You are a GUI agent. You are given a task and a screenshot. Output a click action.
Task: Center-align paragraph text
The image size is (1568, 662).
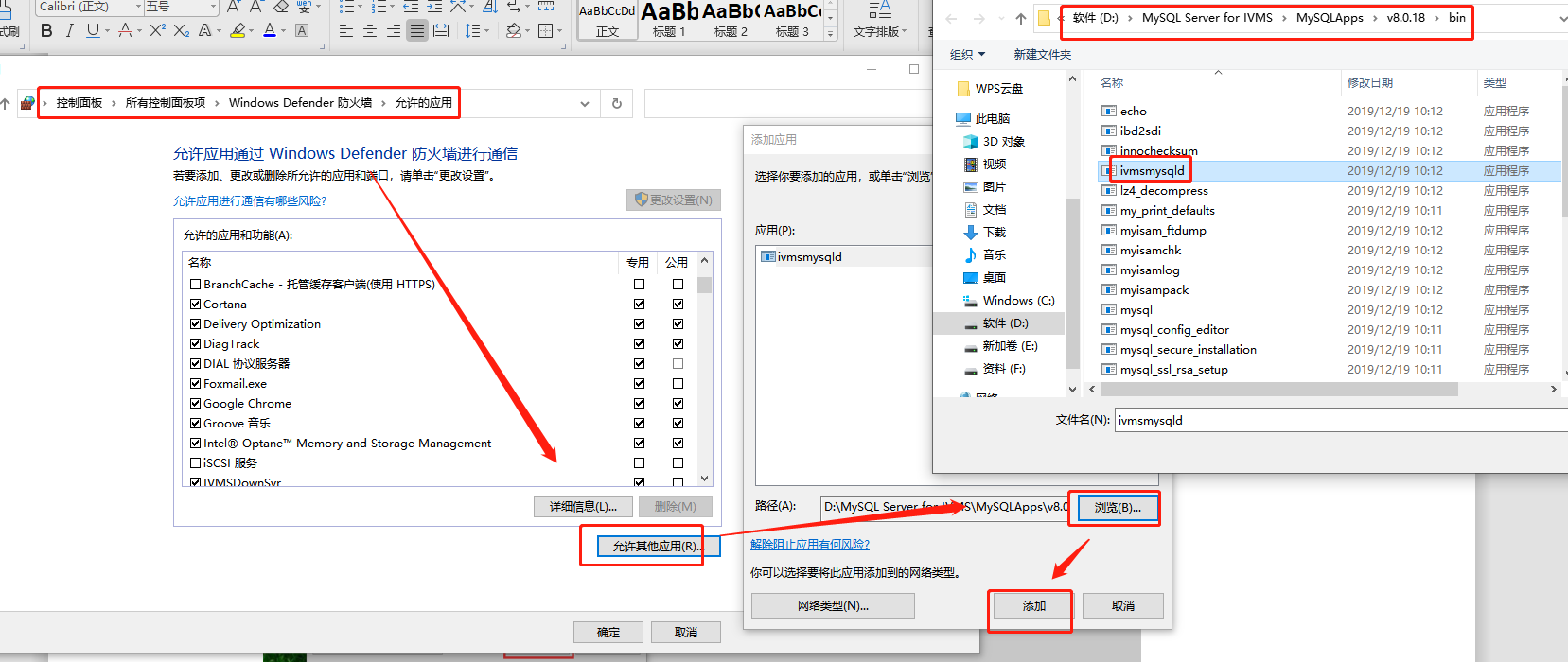tap(370, 31)
